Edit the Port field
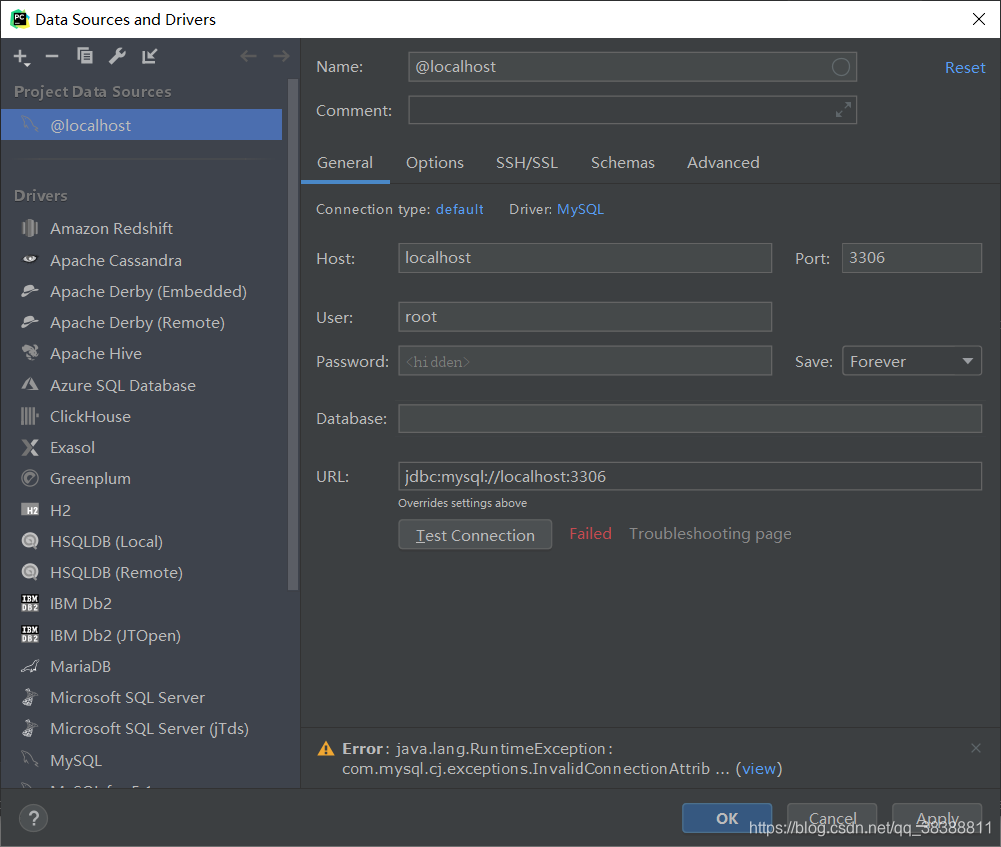 tap(912, 258)
